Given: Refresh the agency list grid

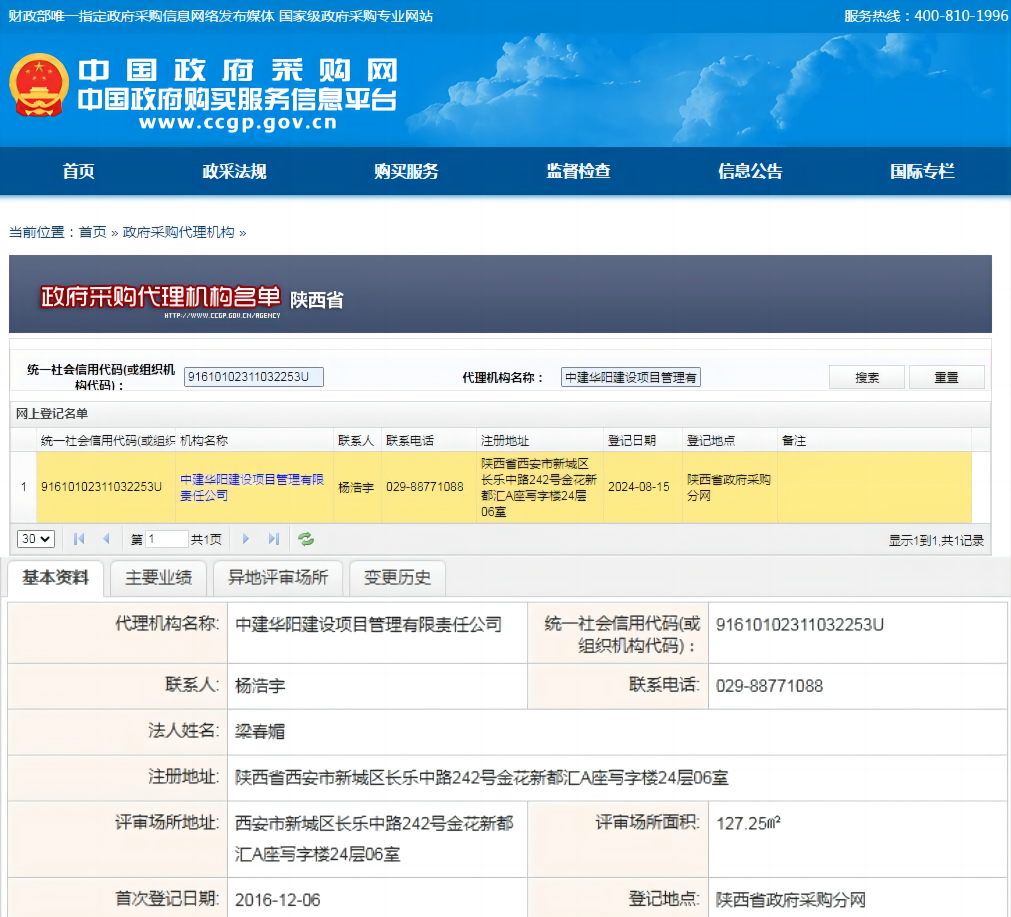Looking at the screenshot, I should [x=306, y=539].
